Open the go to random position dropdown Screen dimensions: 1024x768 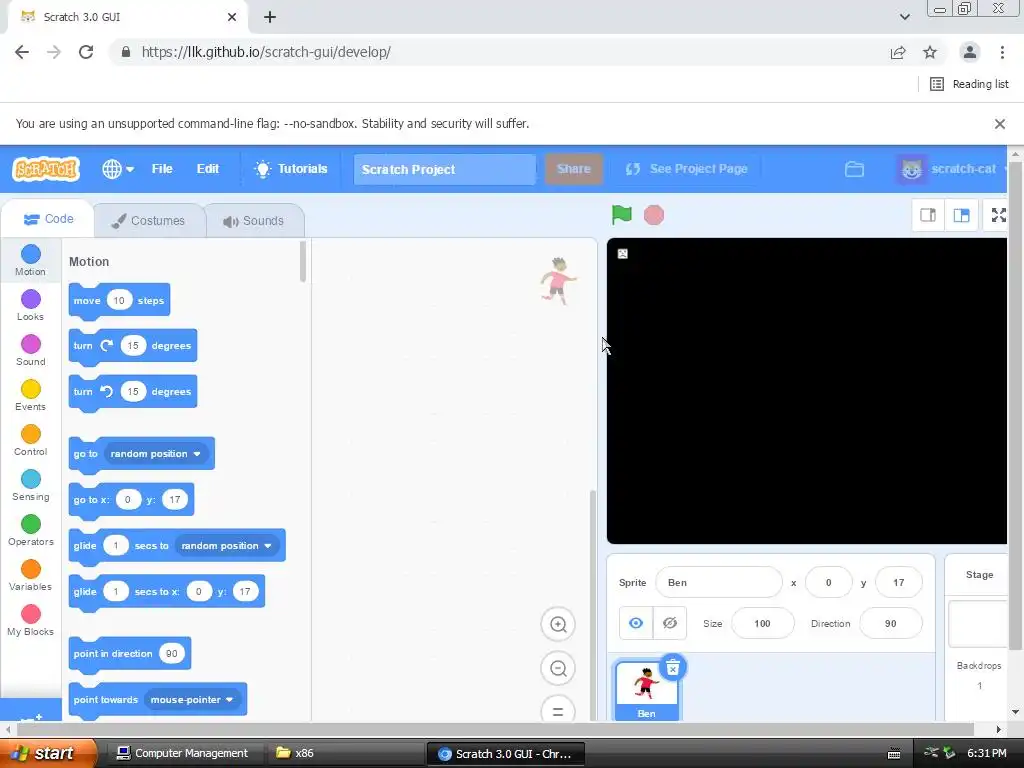(155, 453)
